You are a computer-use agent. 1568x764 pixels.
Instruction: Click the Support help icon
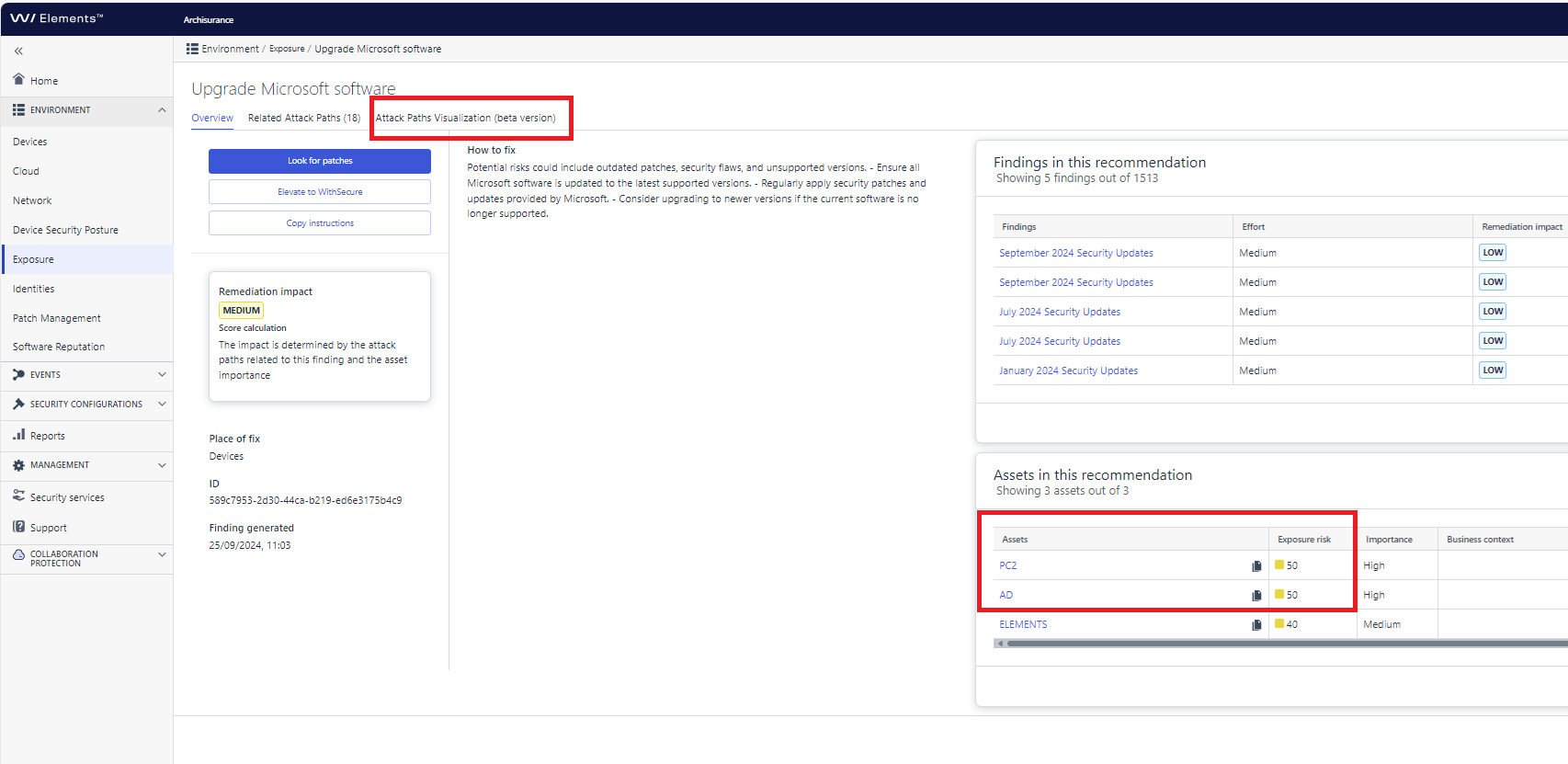pos(18,527)
